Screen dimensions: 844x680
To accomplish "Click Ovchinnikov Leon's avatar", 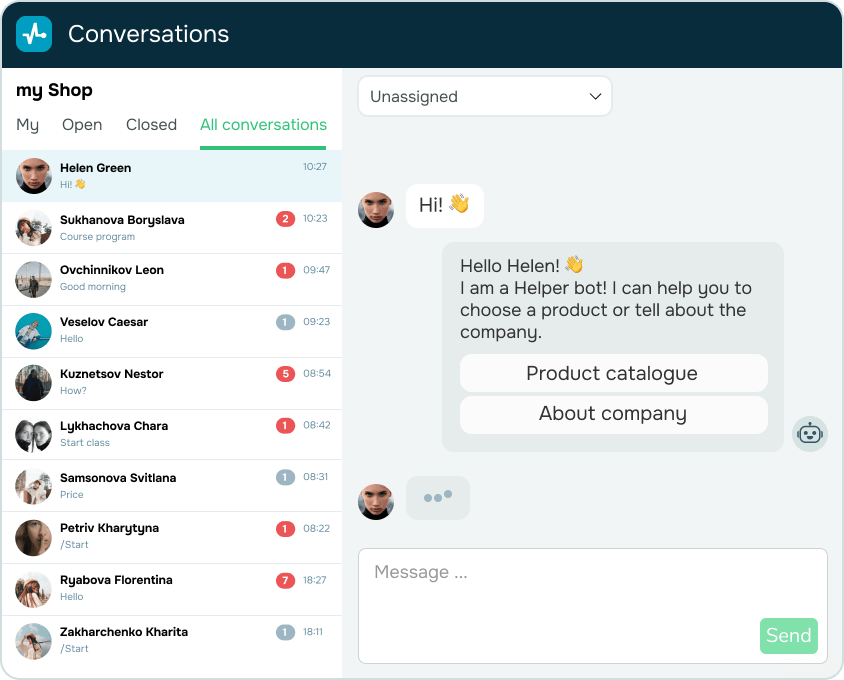I will pyautogui.click(x=33, y=279).
